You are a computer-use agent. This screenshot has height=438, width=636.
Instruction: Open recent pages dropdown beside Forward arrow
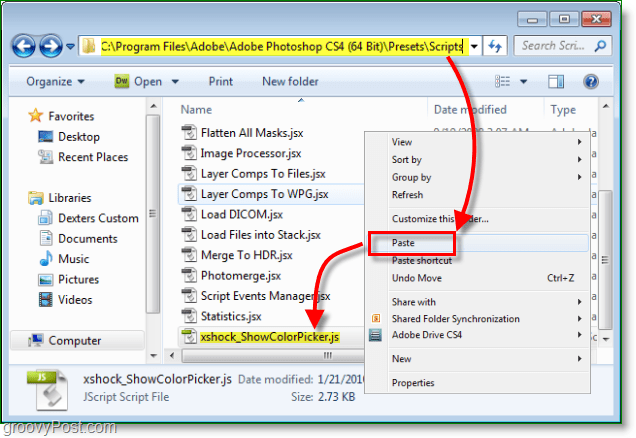click(70, 47)
